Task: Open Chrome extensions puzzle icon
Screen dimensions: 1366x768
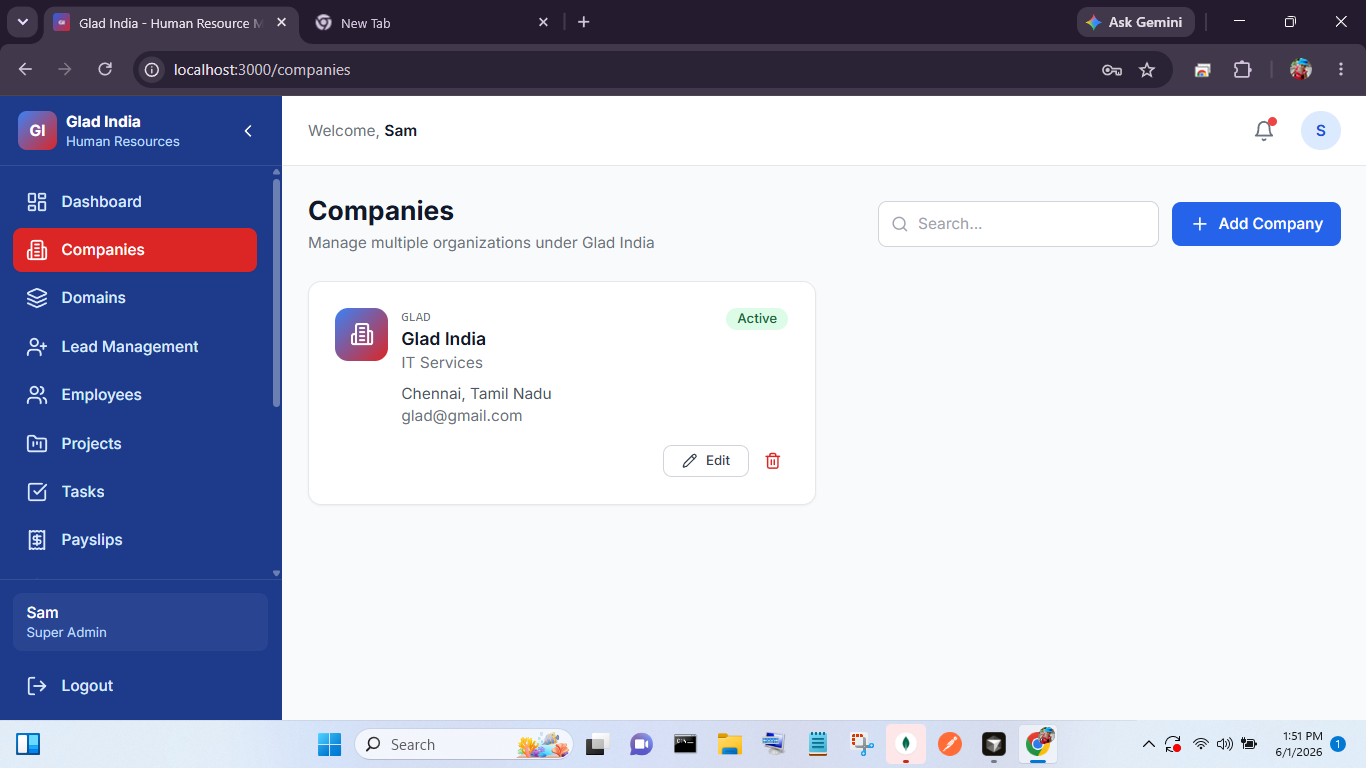Action: pyautogui.click(x=1242, y=70)
